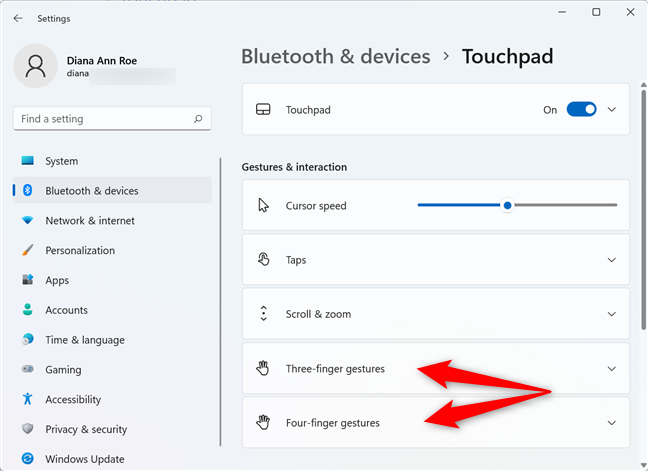Viewport: 648px width, 471px height.
Task: Click the vertical scrollbar on the right
Action: (x=643, y=210)
